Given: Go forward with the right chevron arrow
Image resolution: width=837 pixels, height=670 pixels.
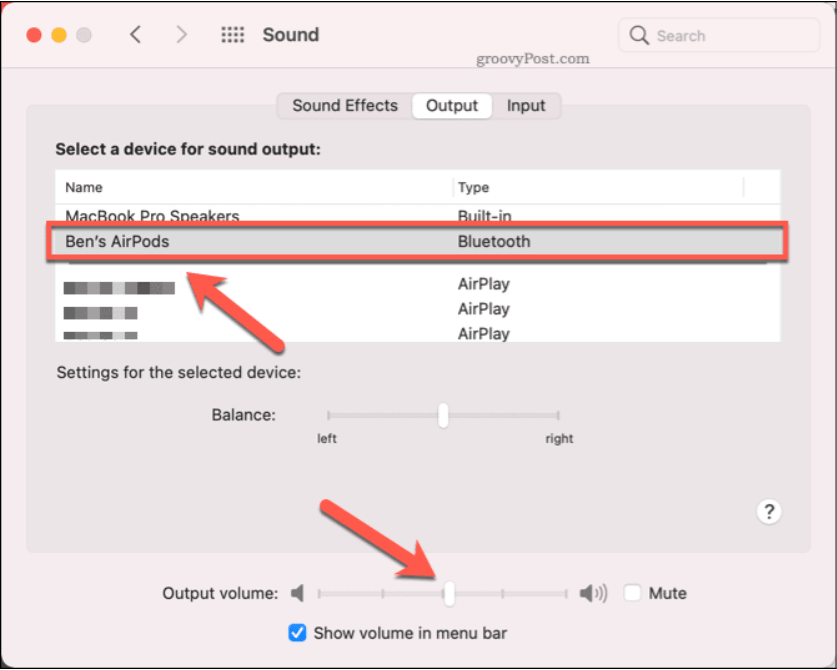Looking at the screenshot, I should [181, 35].
